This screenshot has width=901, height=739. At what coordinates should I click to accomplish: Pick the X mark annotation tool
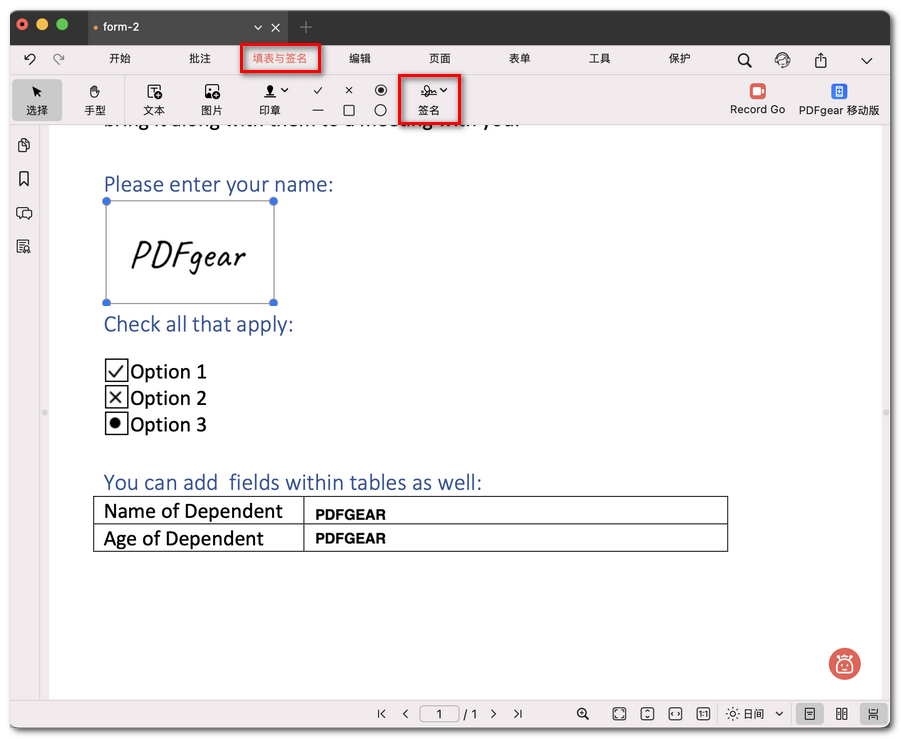coord(351,91)
